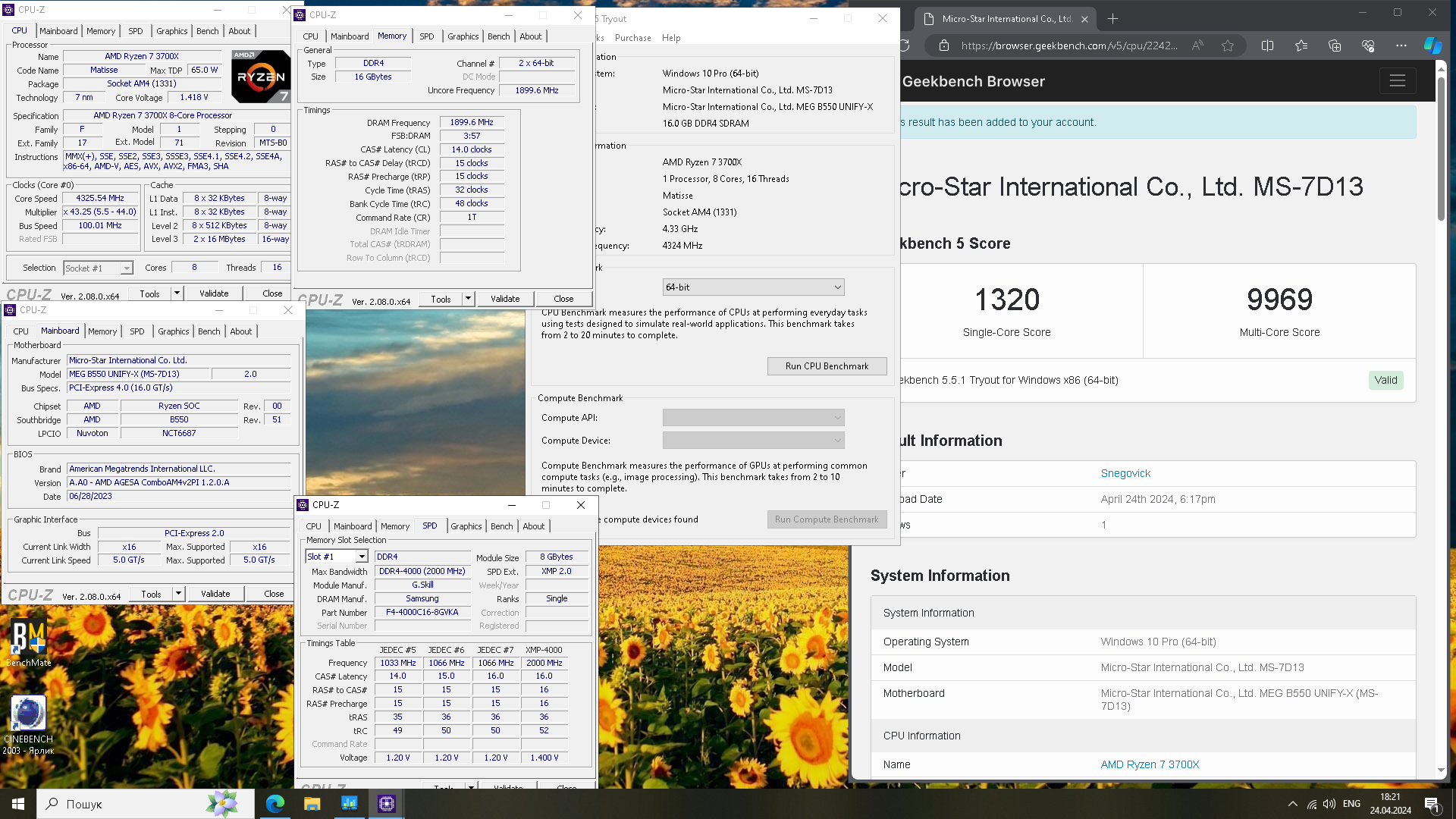1456x819 pixels.
Task: Open the Copilot sidebar icon
Action: pos(1432,45)
